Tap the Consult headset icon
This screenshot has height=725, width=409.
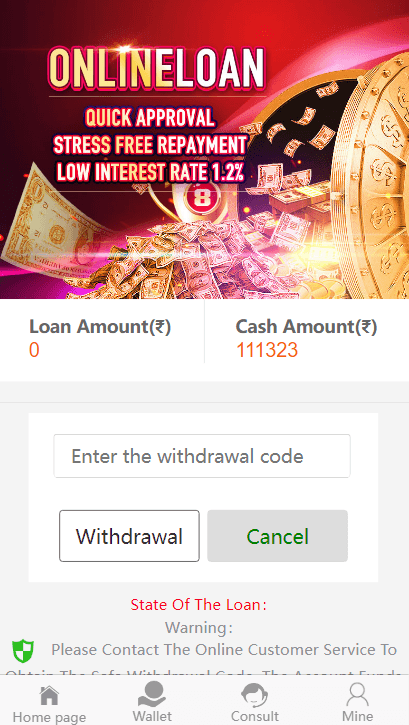click(x=255, y=696)
